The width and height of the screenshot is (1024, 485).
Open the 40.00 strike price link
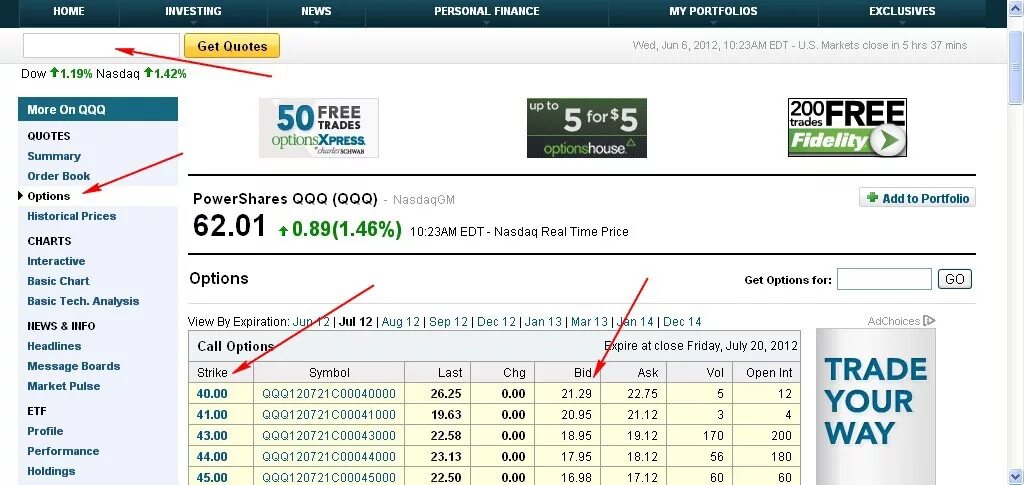[x=212, y=394]
